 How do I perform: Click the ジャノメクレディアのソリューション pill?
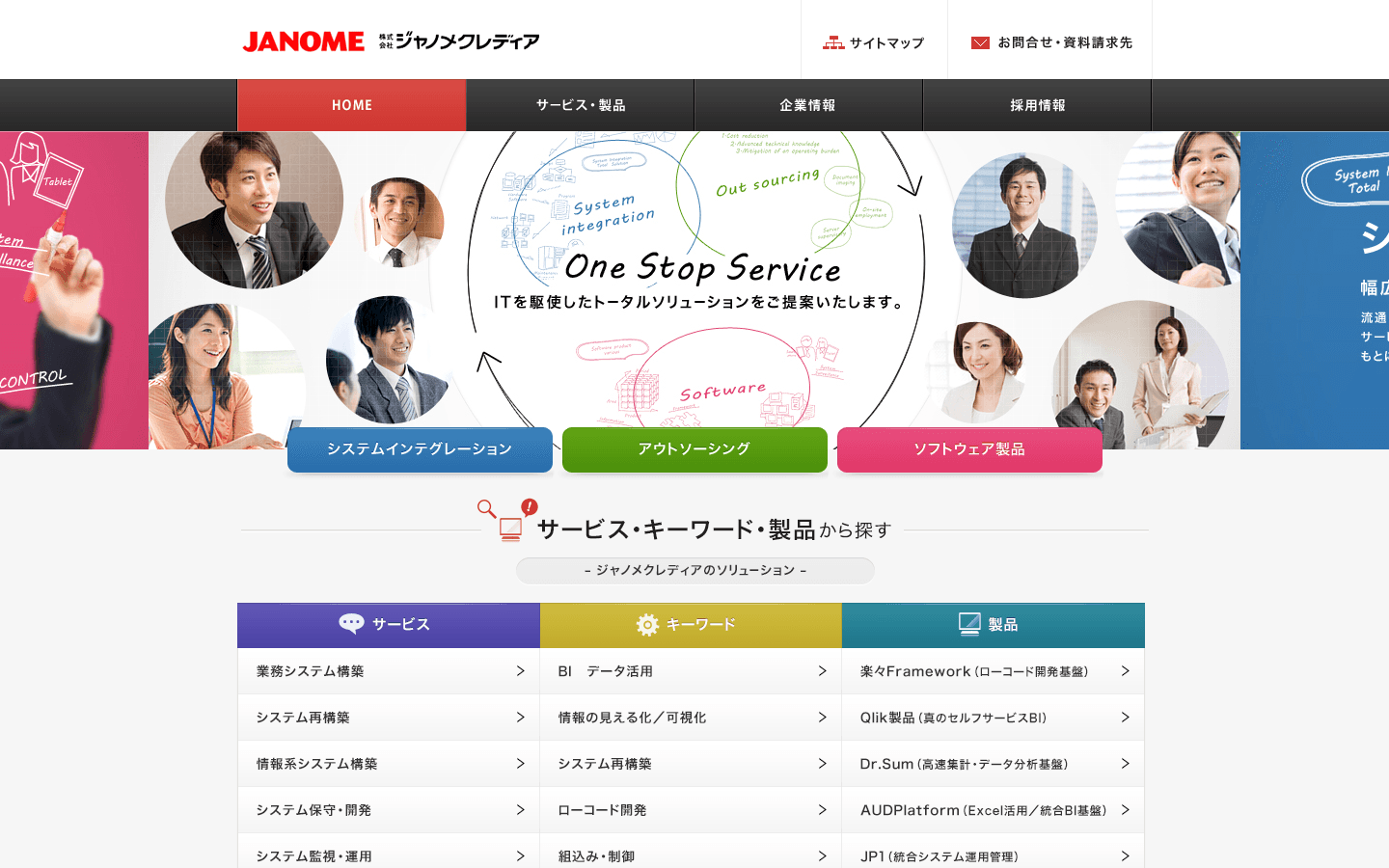(695, 570)
